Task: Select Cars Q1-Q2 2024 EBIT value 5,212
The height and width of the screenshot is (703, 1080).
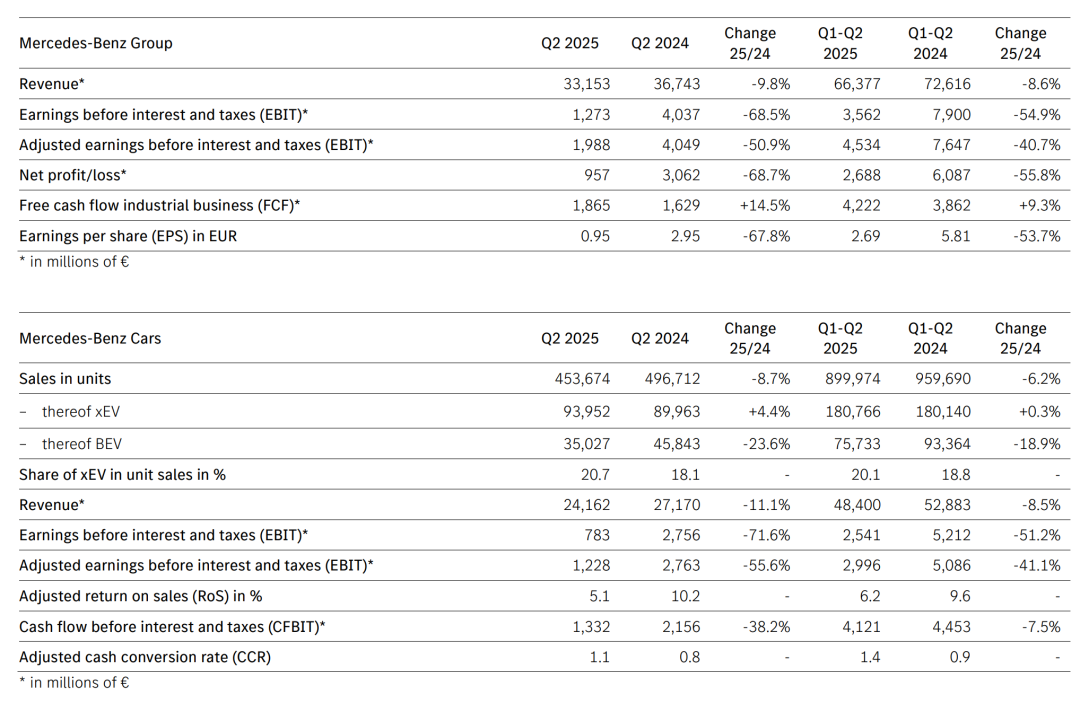Action: 950,535
